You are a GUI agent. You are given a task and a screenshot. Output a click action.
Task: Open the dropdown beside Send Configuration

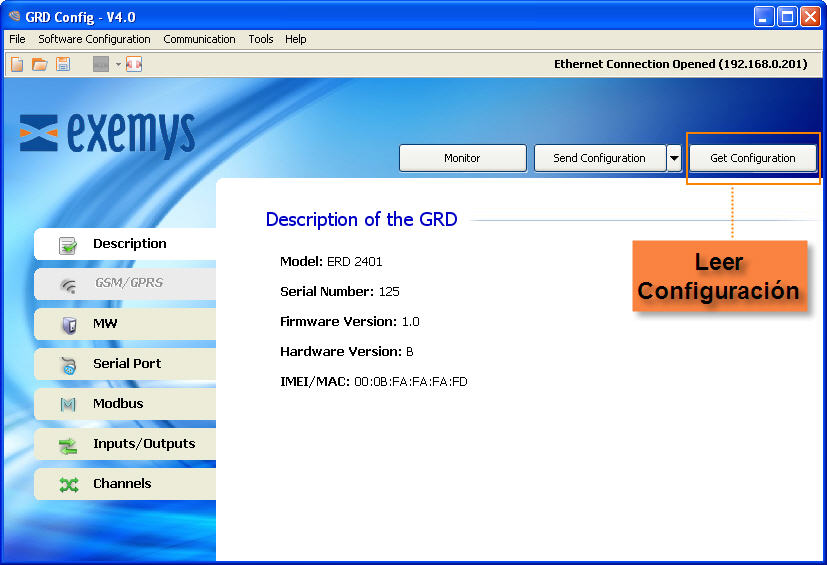click(x=674, y=158)
